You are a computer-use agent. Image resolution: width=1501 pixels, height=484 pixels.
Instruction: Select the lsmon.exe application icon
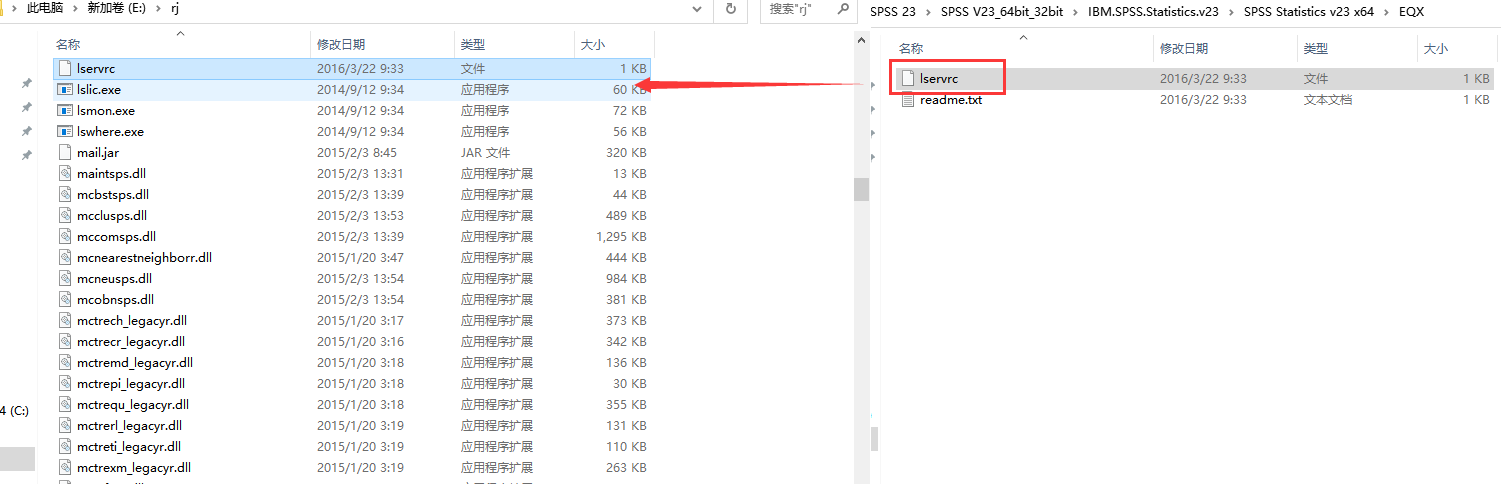(64, 110)
